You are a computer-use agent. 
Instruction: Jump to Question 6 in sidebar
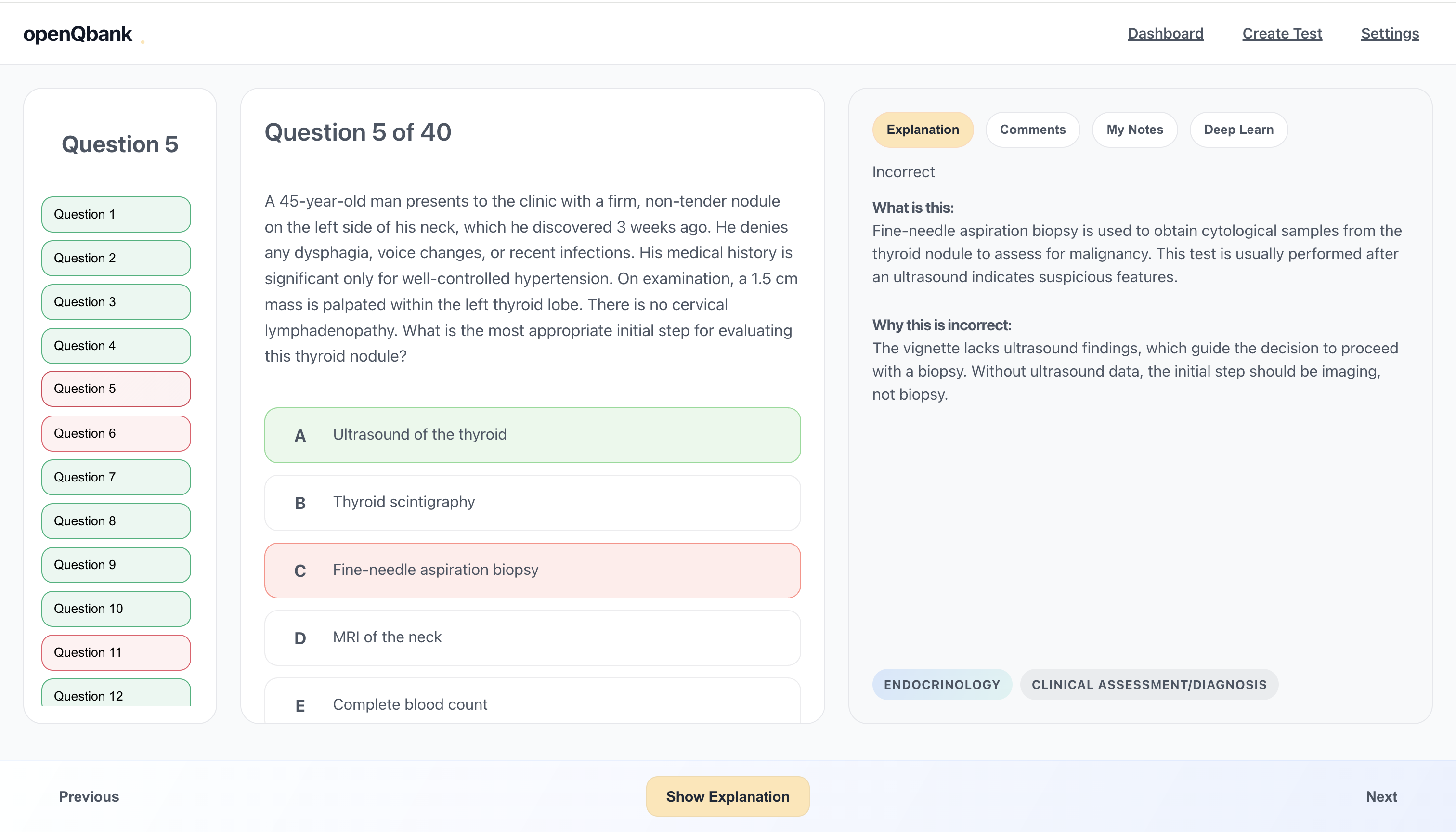click(x=116, y=433)
